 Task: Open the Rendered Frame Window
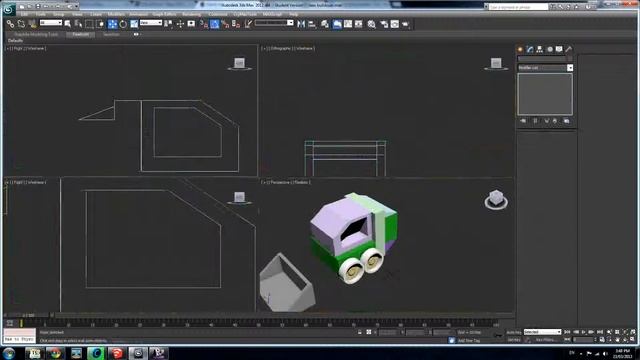point(395,24)
